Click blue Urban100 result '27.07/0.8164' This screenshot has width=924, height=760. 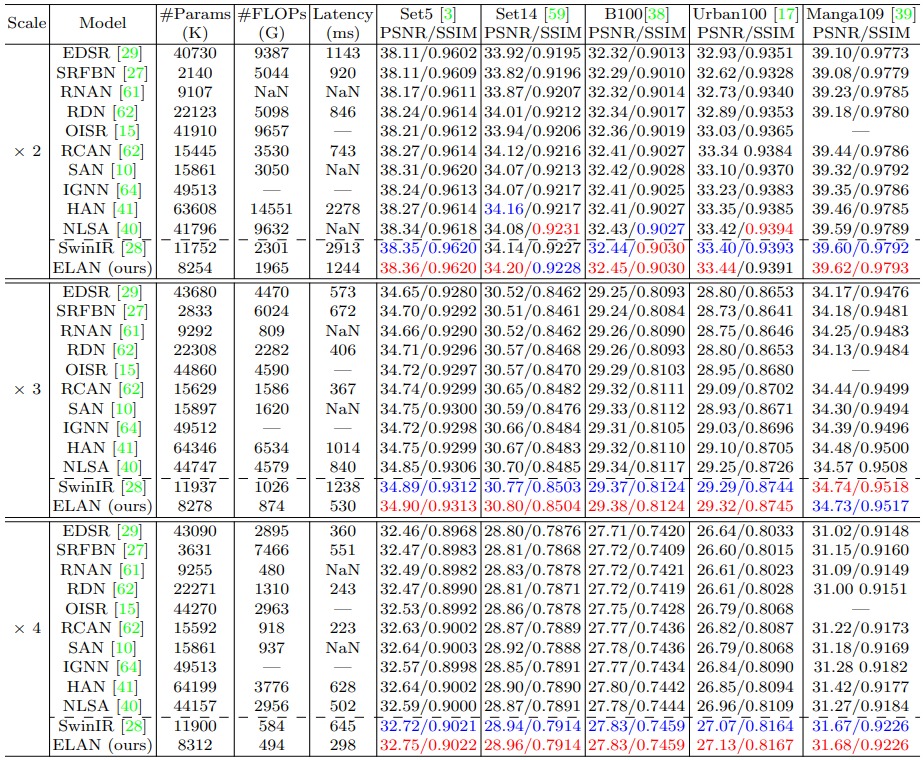[x=745, y=726]
